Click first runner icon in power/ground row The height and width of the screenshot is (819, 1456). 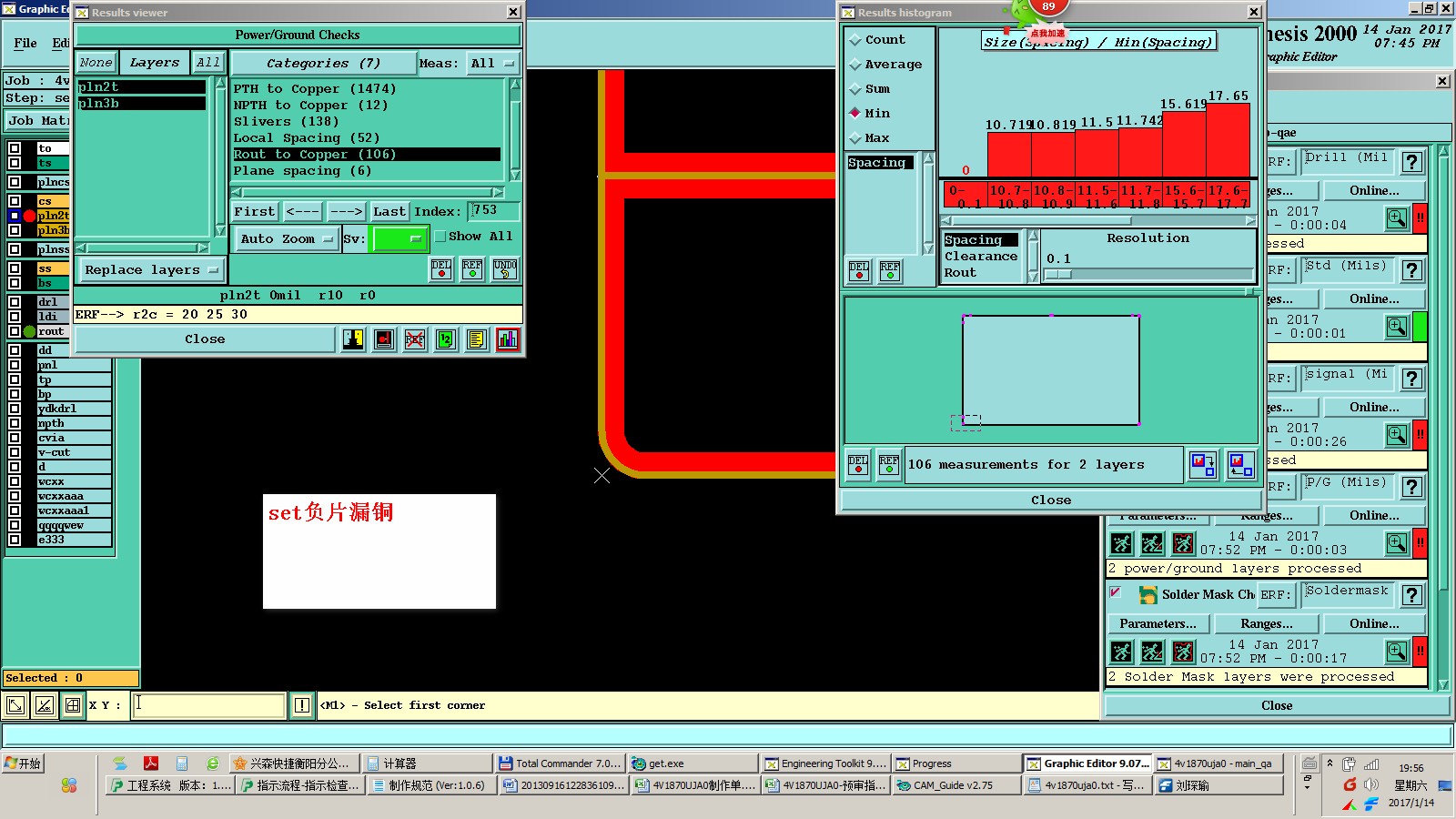point(1121,543)
